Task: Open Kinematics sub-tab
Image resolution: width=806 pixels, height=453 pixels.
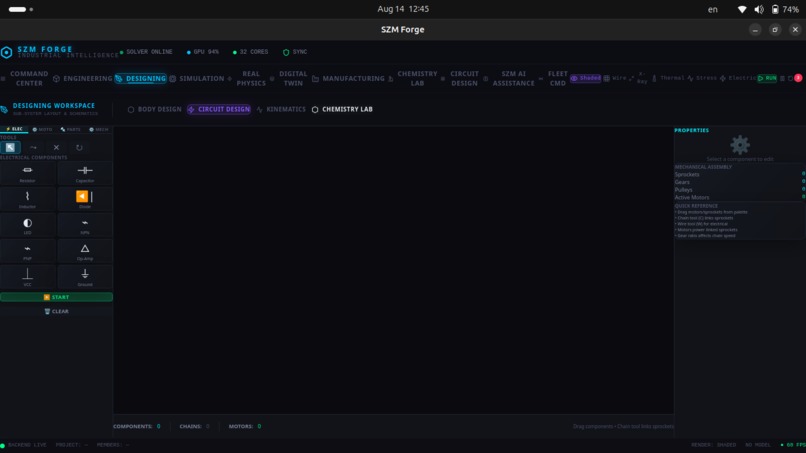Action: (281, 110)
